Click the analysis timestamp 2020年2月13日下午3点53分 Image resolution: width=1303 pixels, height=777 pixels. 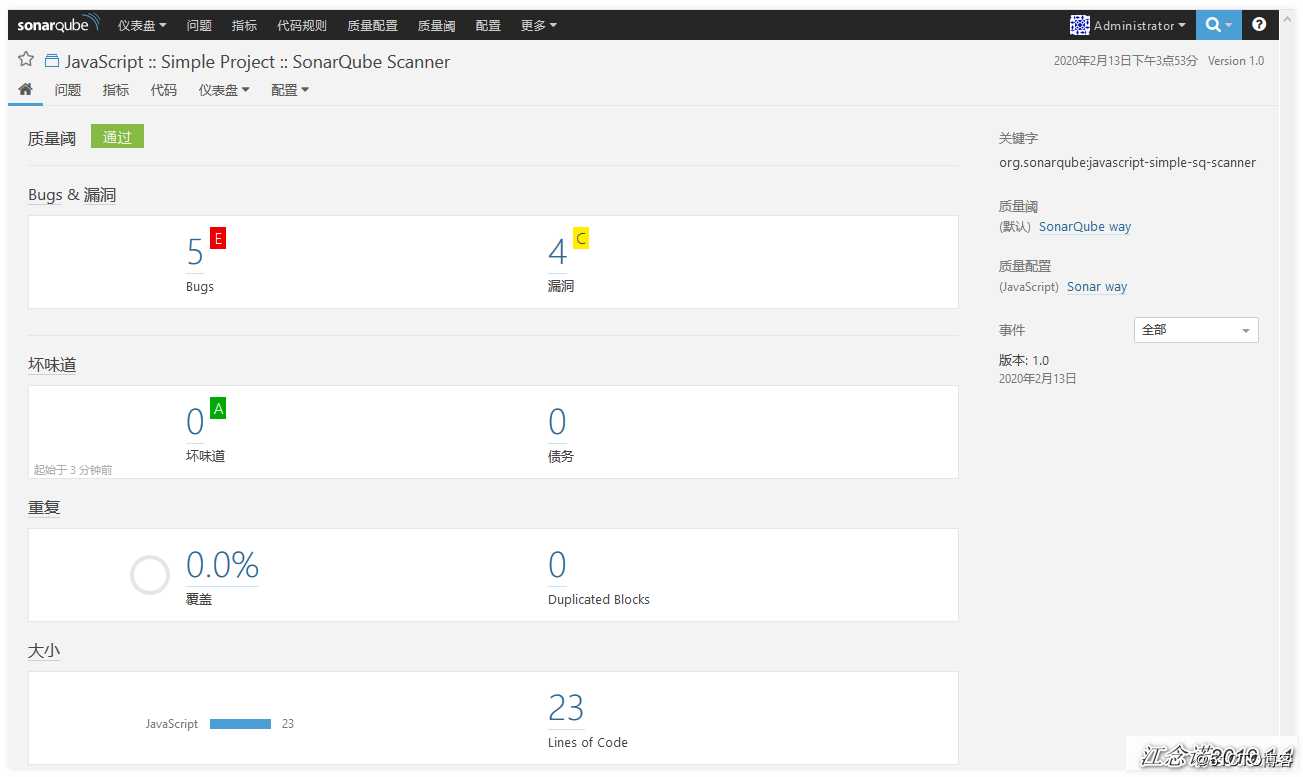pos(1125,61)
